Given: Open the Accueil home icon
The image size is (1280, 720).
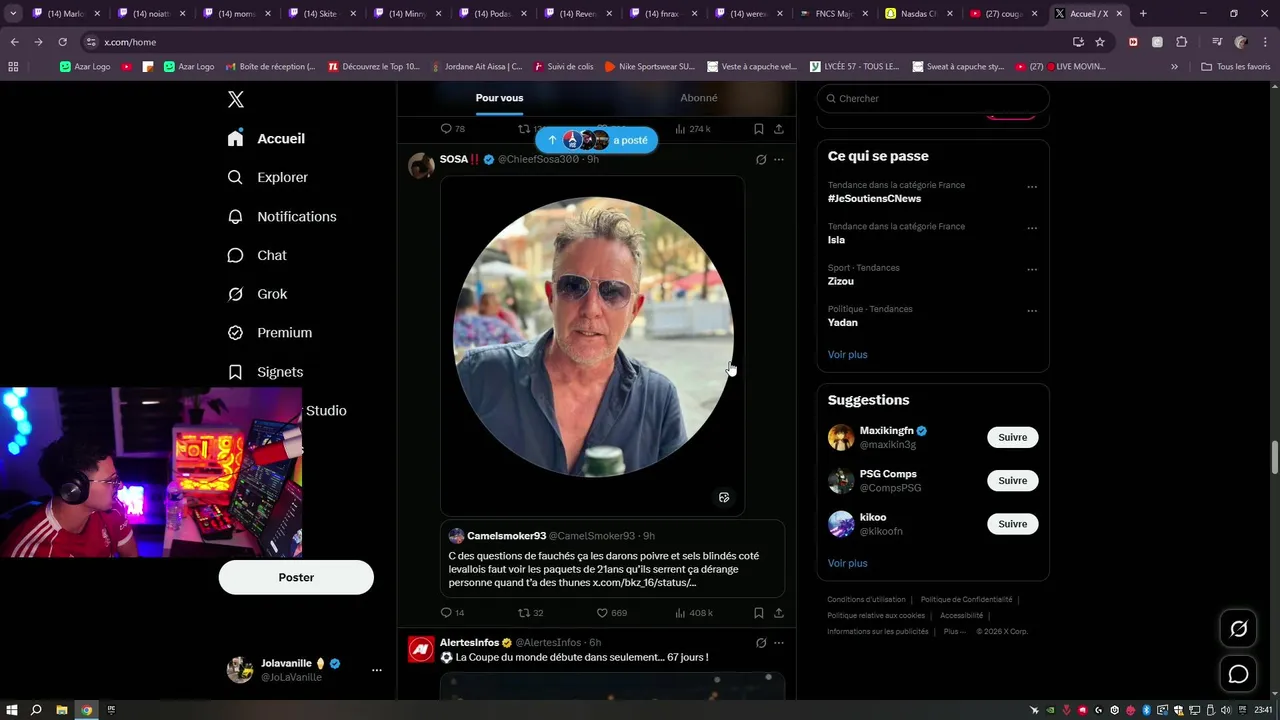Looking at the screenshot, I should [x=235, y=138].
